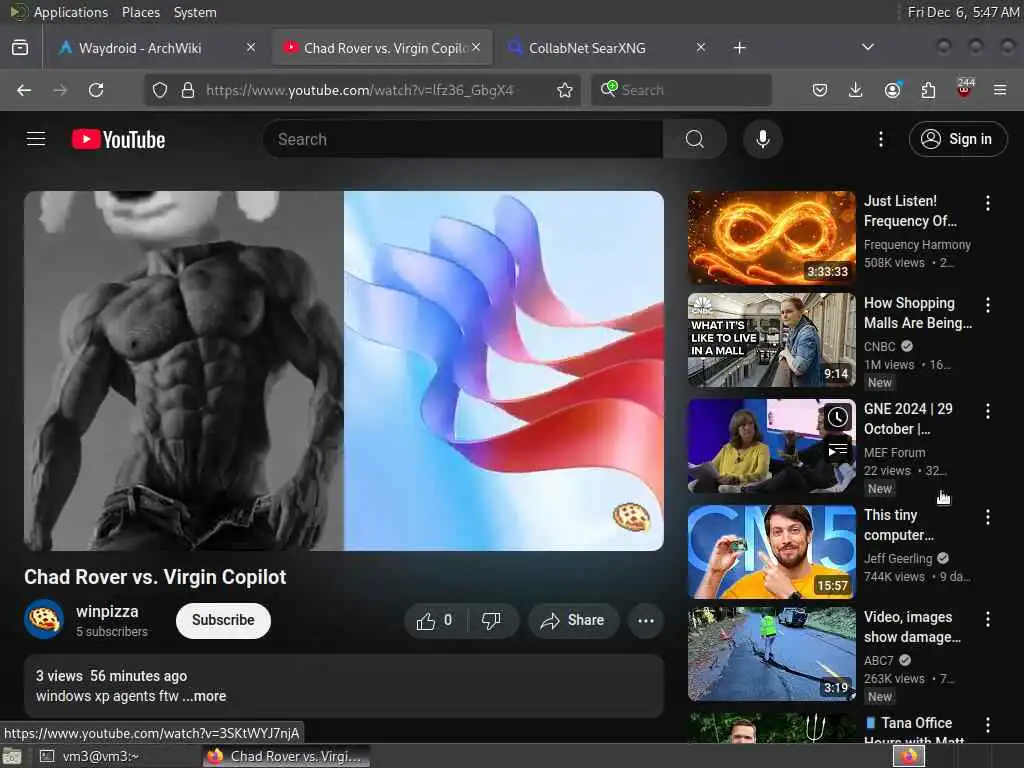Open the winpizza channel name link
Viewport: 1024px width, 768px height.
[x=107, y=612]
